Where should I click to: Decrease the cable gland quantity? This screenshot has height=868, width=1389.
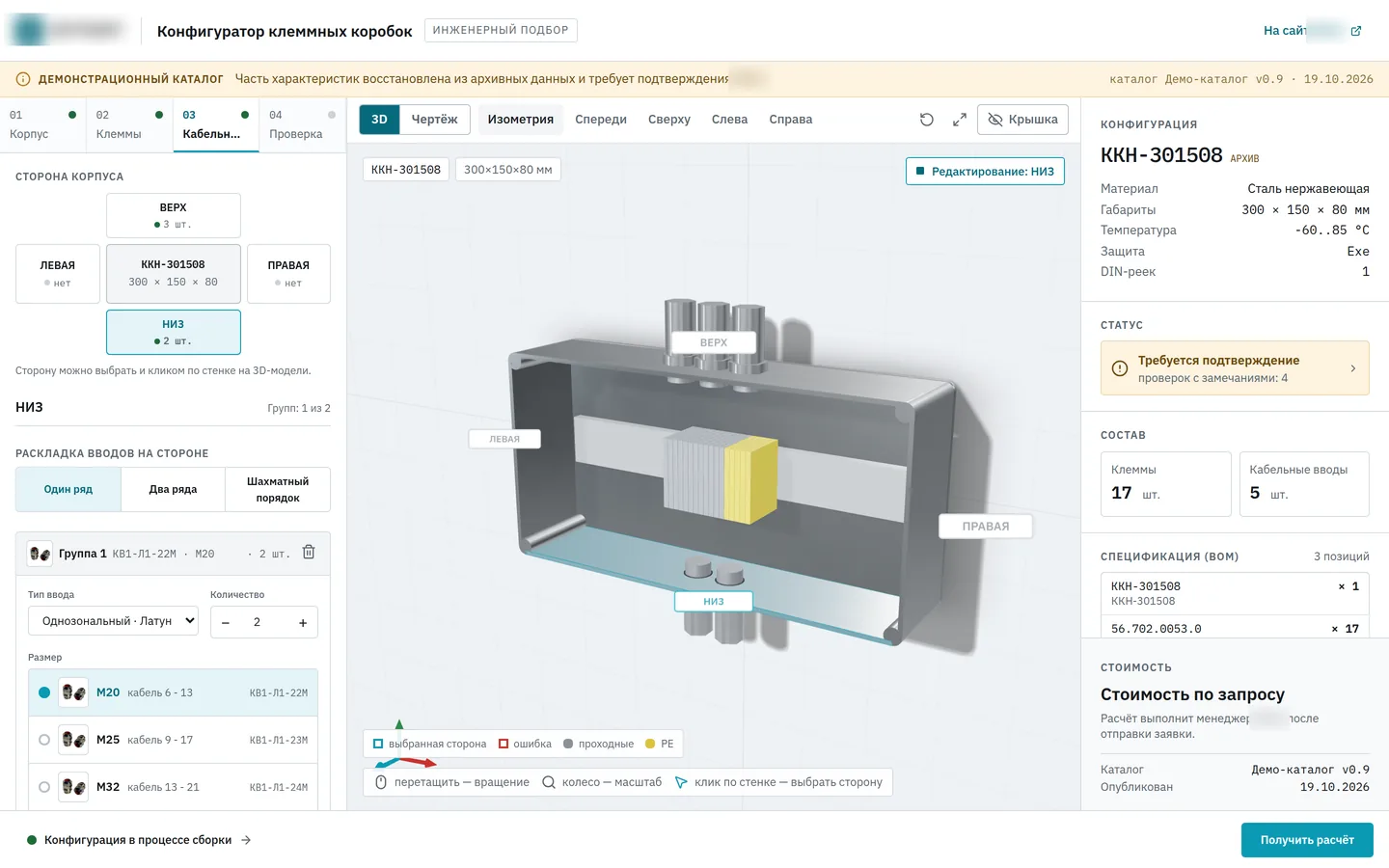click(226, 622)
